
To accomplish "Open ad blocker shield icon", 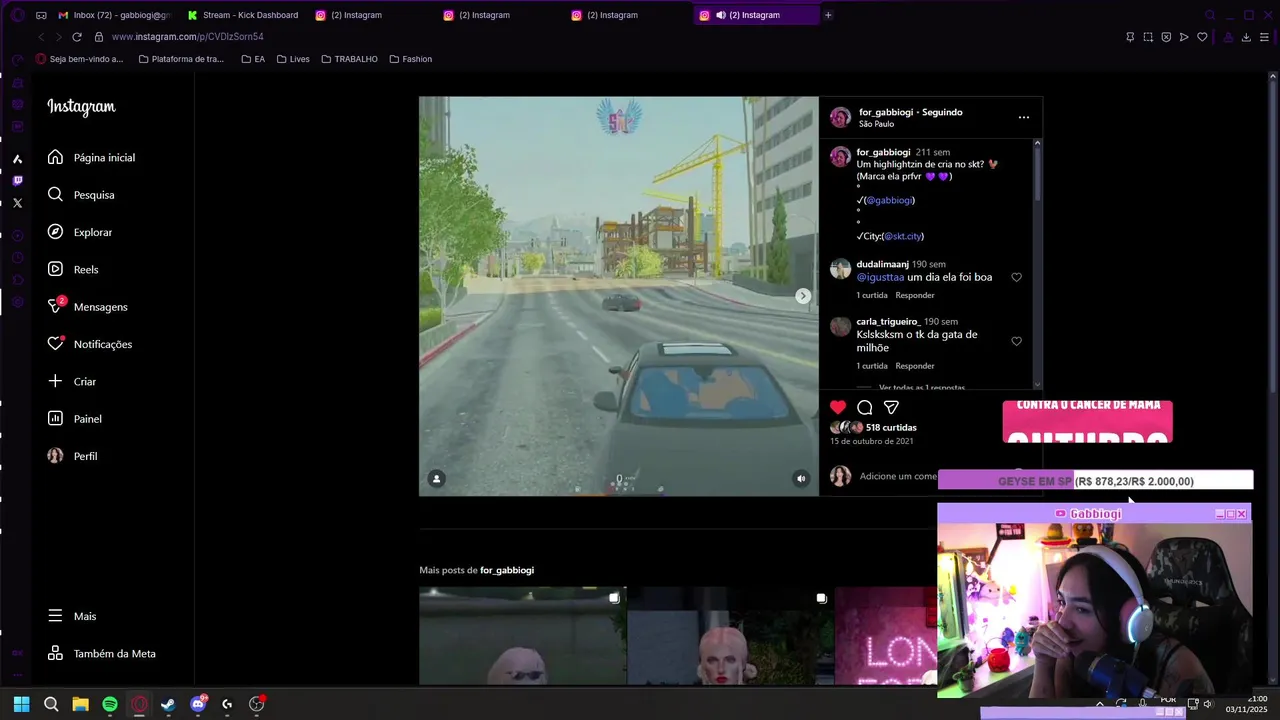I will coord(1166,37).
